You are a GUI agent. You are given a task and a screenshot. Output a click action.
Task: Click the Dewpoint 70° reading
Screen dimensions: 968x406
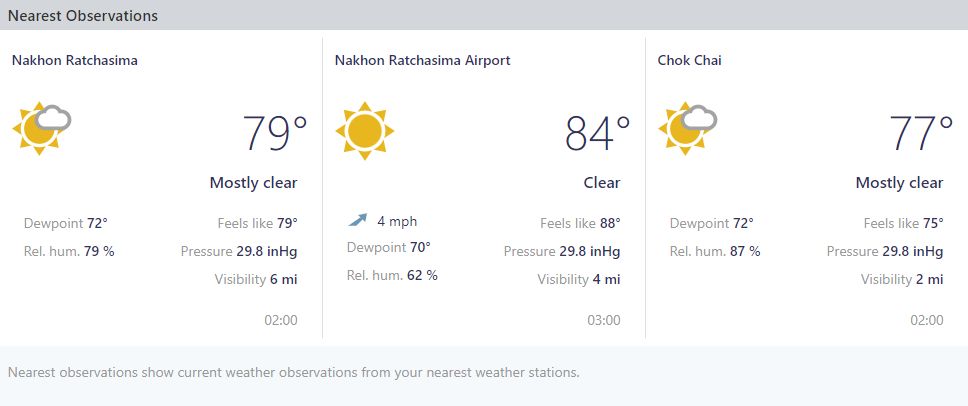click(389, 247)
